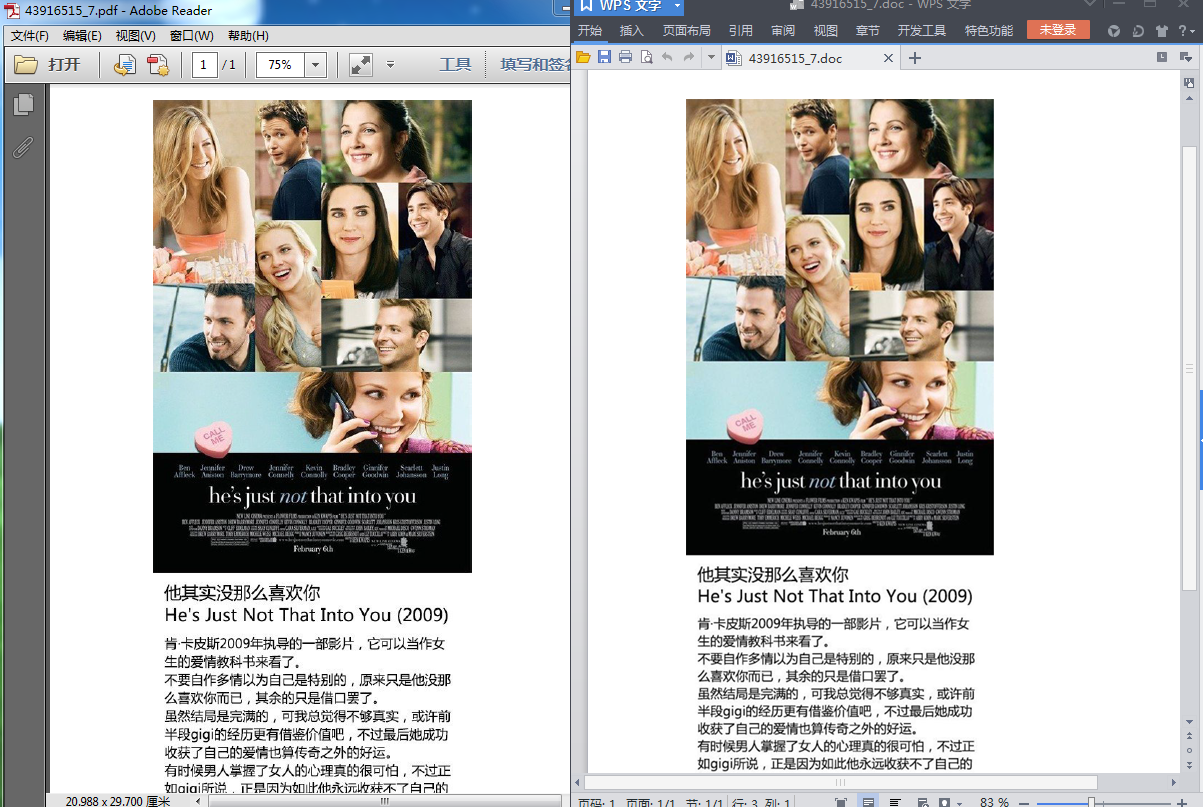The height and width of the screenshot is (807, 1203).
Task: Open the 编辑(E) menu in Adobe Reader
Action: click(82, 36)
